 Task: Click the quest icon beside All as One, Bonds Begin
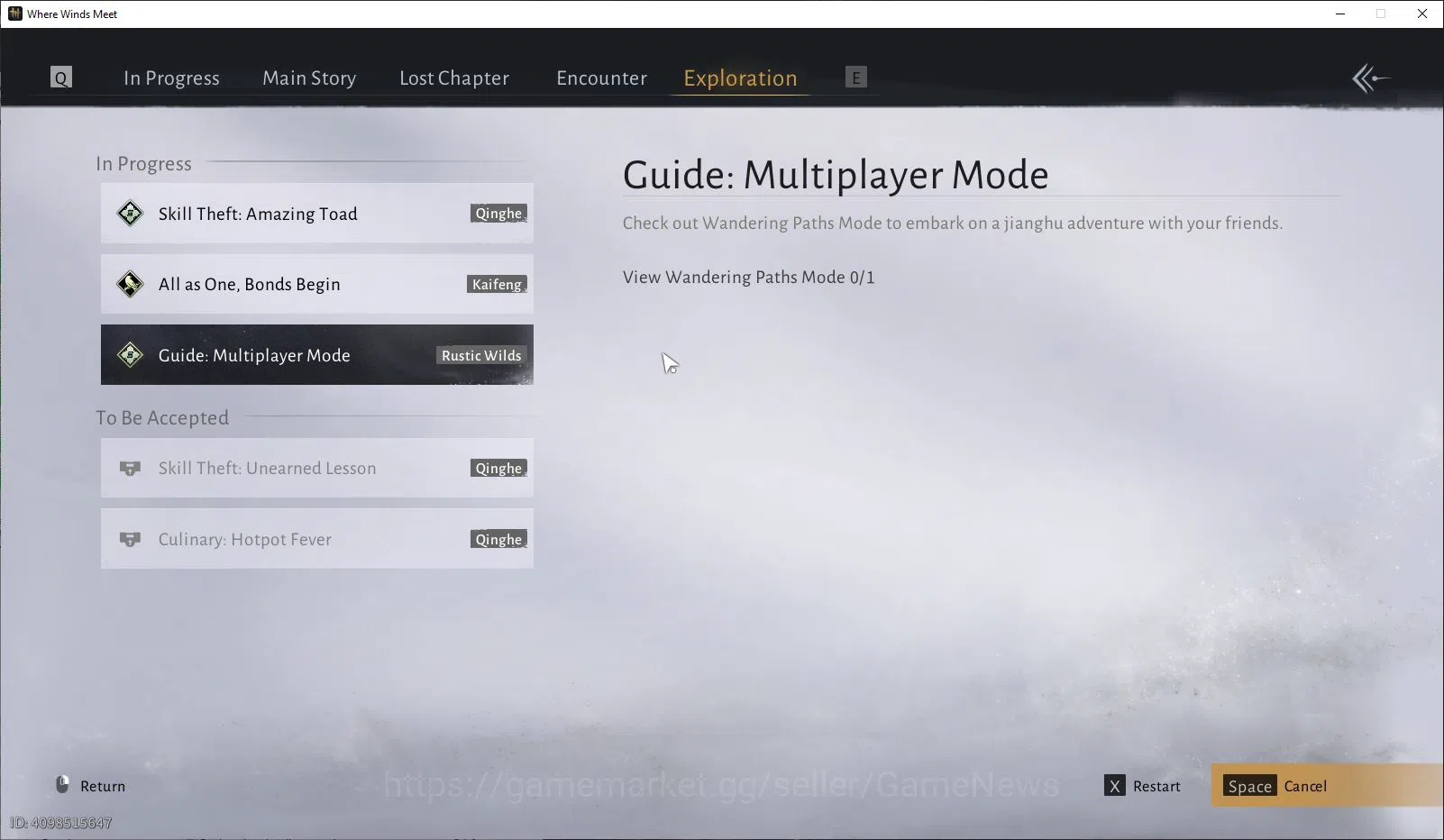130,284
